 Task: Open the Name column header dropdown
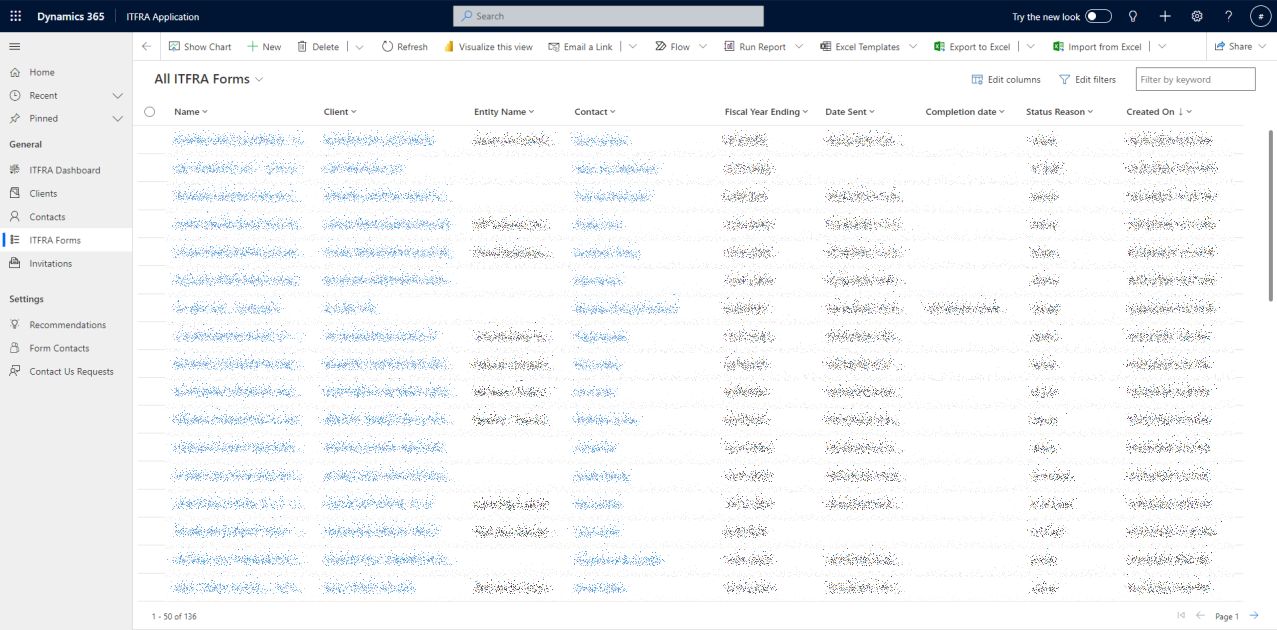205,111
